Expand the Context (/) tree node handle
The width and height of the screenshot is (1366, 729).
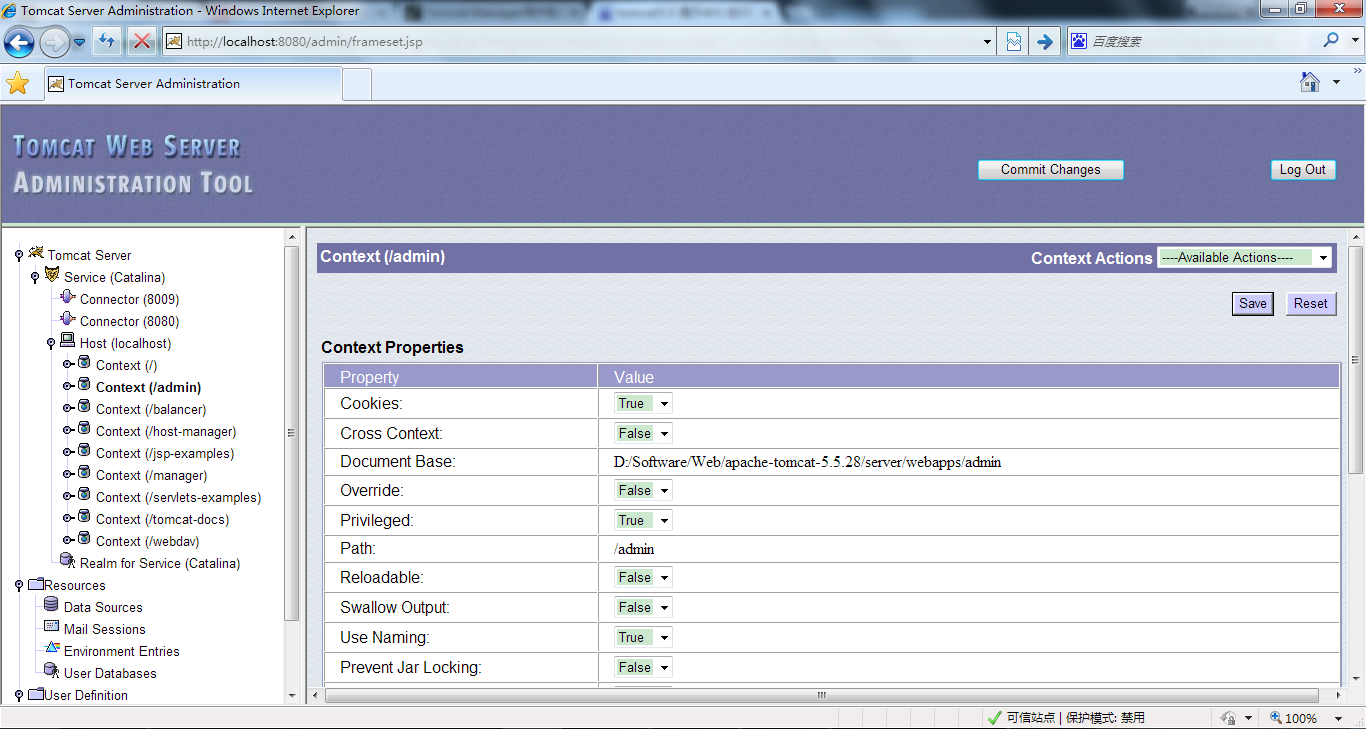[68, 365]
